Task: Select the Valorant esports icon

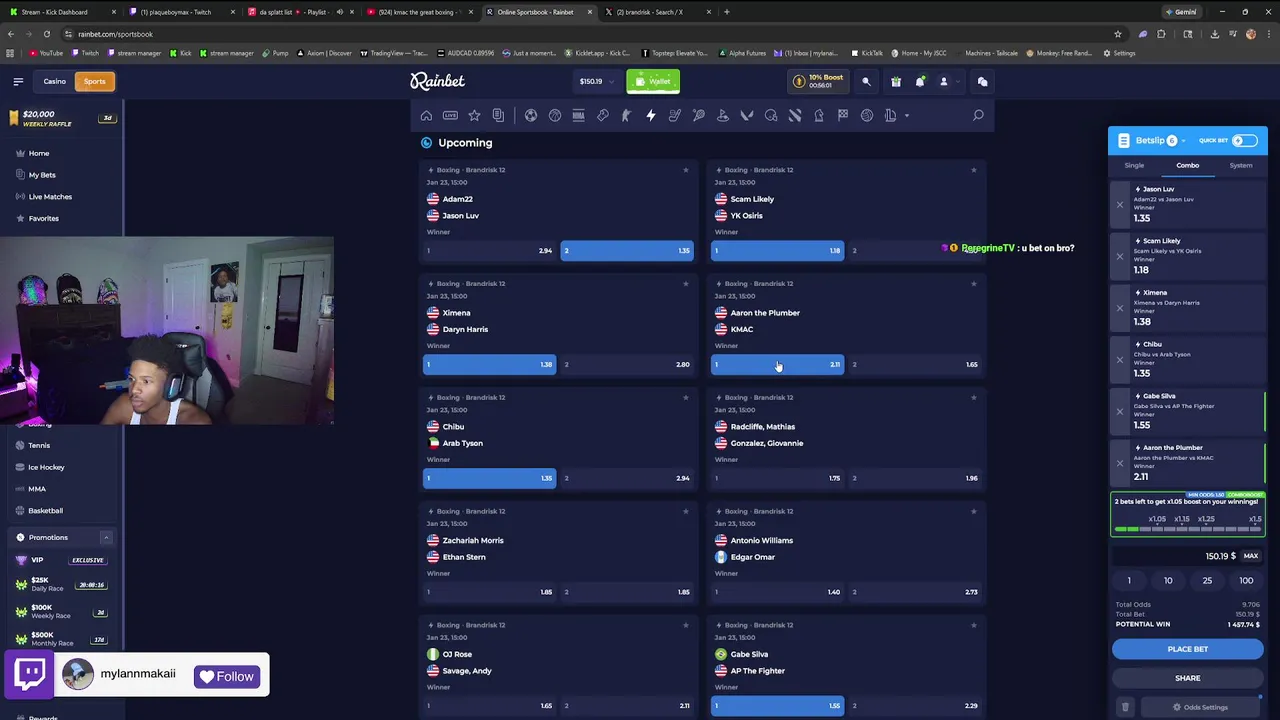Action: 747,116
